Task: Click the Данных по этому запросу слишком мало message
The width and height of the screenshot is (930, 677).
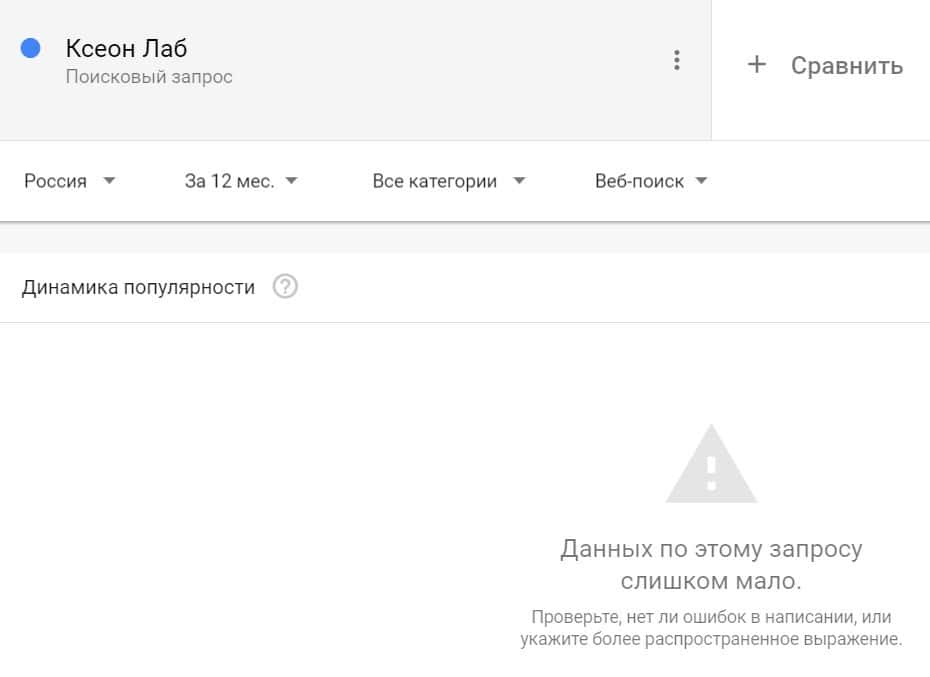Action: tap(711, 564)
